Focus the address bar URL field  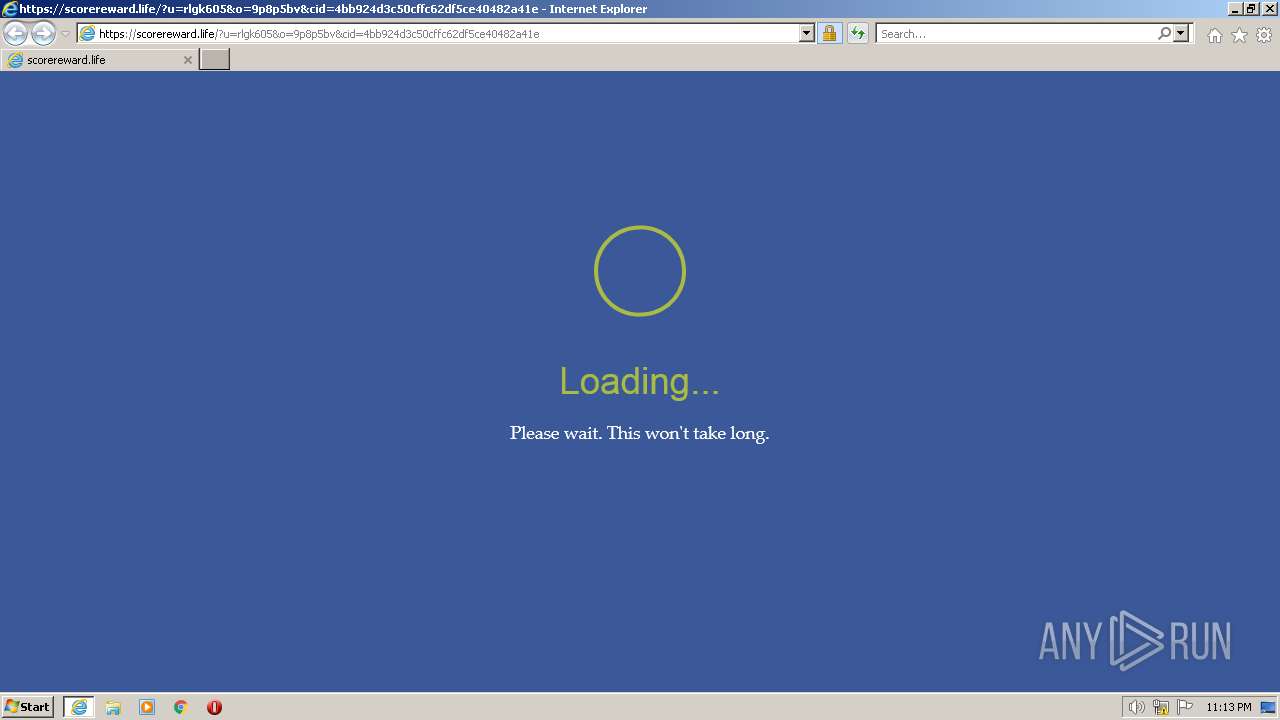point(447,33)
